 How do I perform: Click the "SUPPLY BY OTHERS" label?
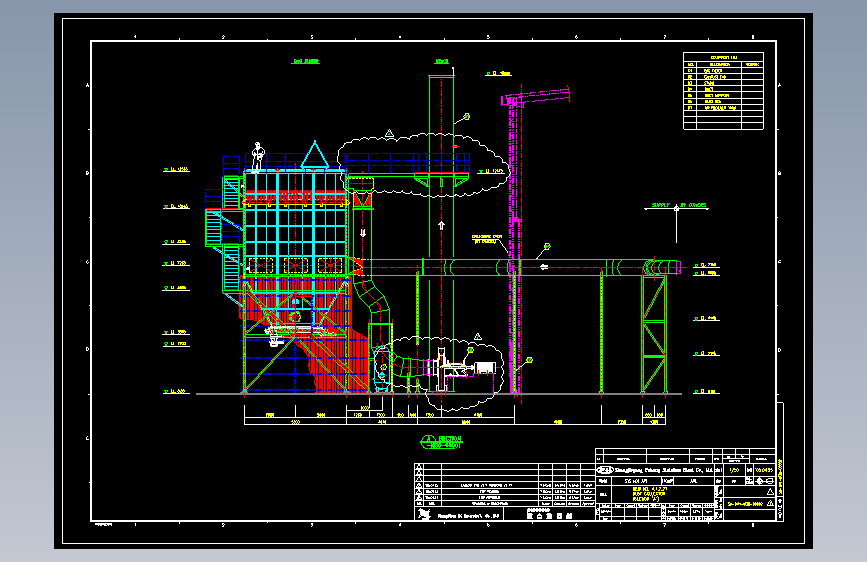(678, 205)
